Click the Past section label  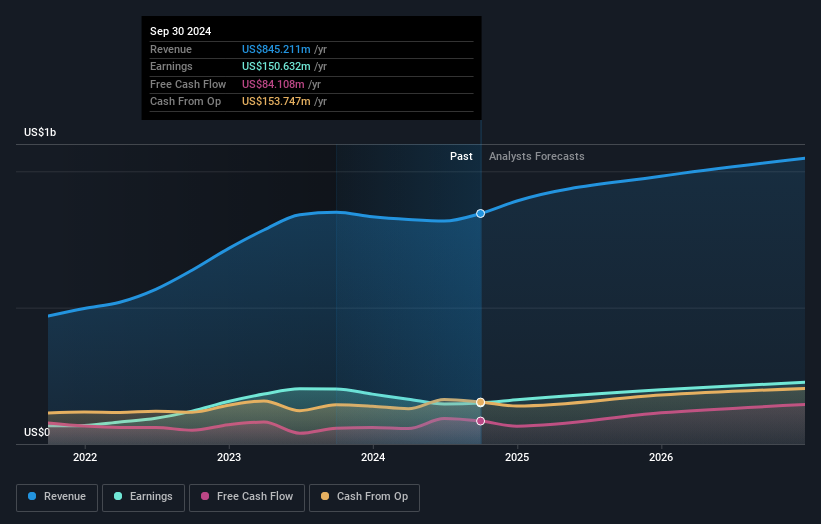[x=461, y=157]
